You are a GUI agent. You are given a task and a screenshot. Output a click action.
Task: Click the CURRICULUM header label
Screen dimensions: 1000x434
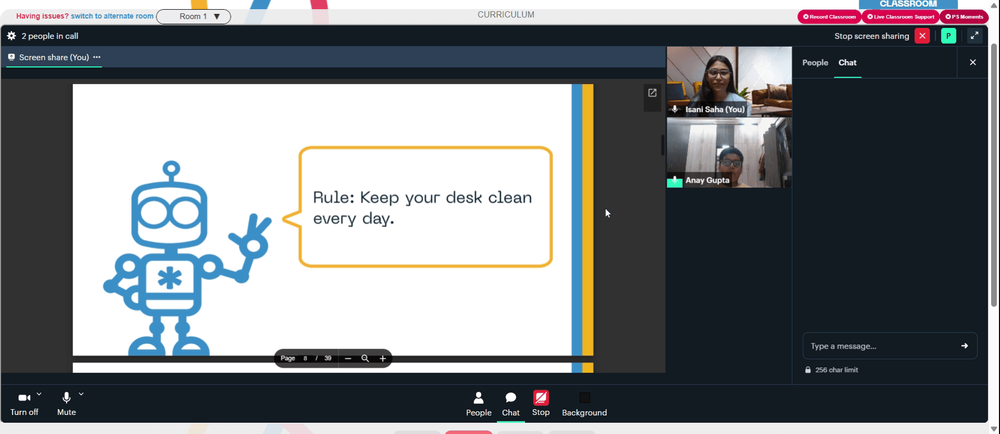pyautogui.click(x=506, y=15)
